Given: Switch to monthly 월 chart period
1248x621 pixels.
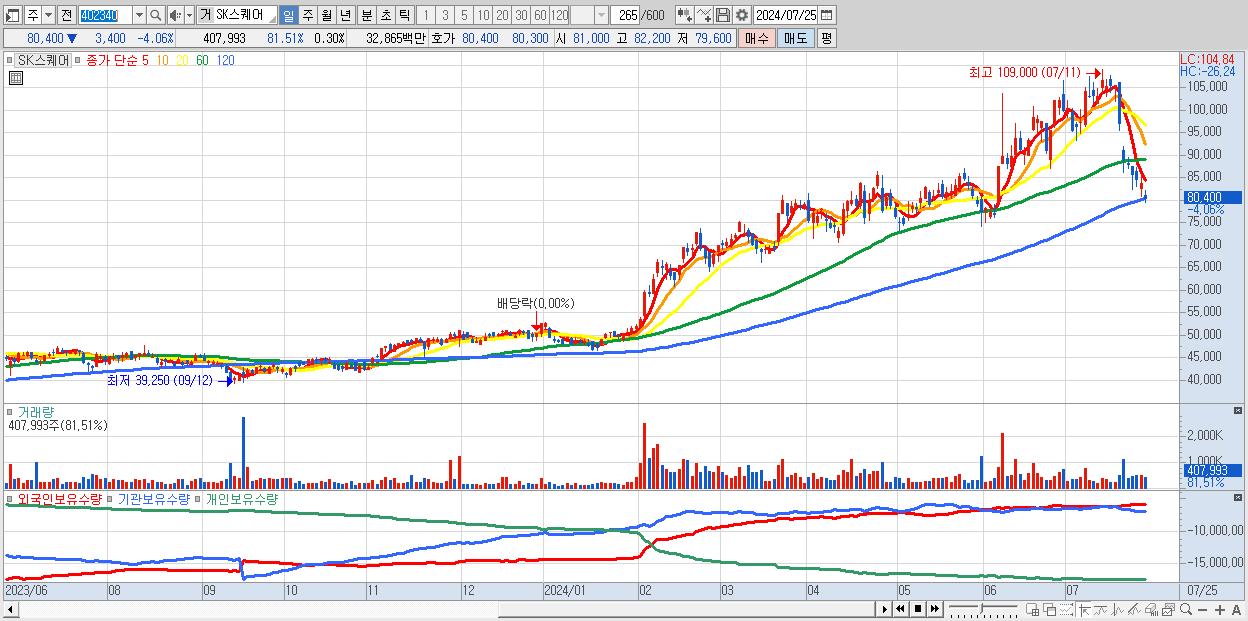Looking at the screenshot, I should [x=326, y=16].
